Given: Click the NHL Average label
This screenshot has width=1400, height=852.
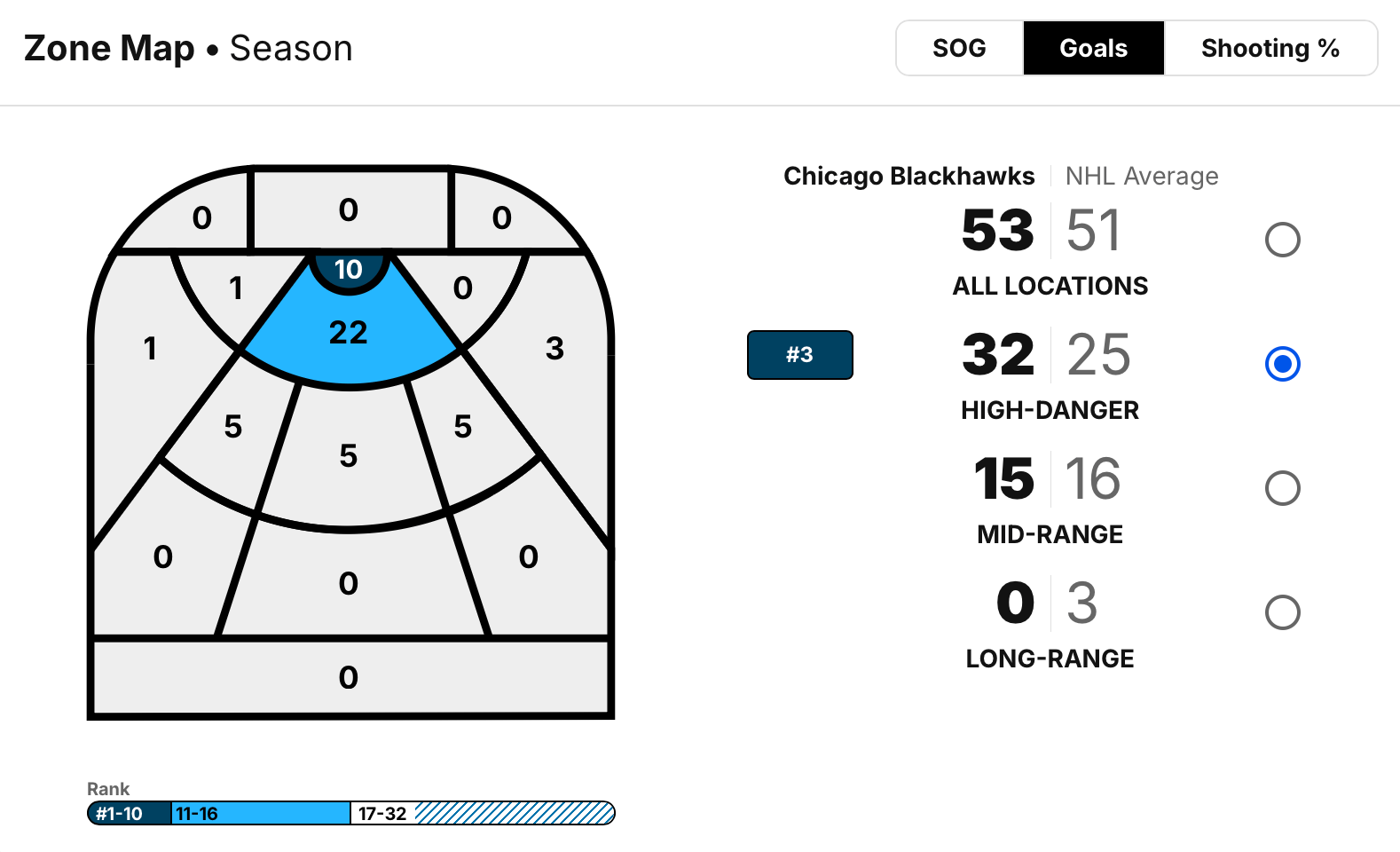Looking at the screenshot, I should coord(1142,176).
